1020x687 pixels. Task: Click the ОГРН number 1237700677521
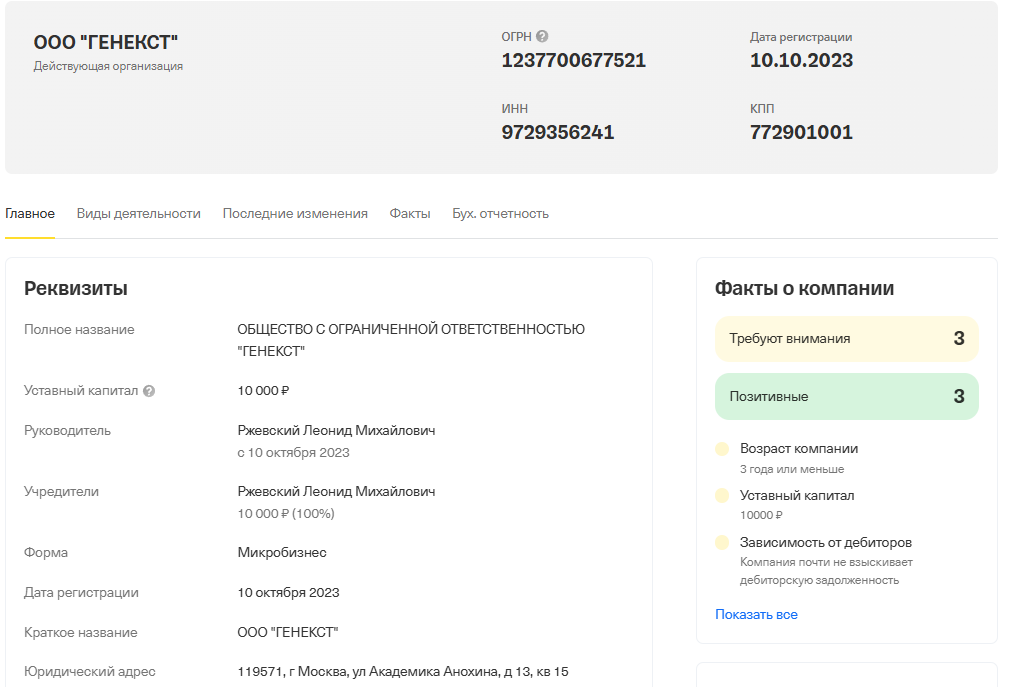tap(573, 61)
